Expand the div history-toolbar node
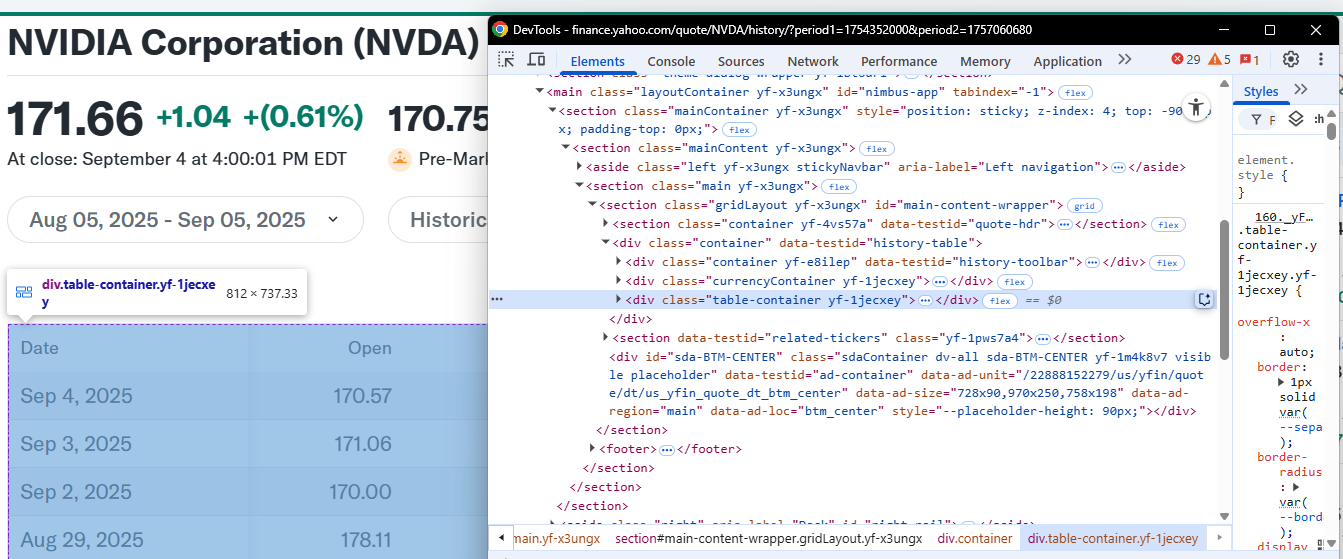 [x=618, y=262]
